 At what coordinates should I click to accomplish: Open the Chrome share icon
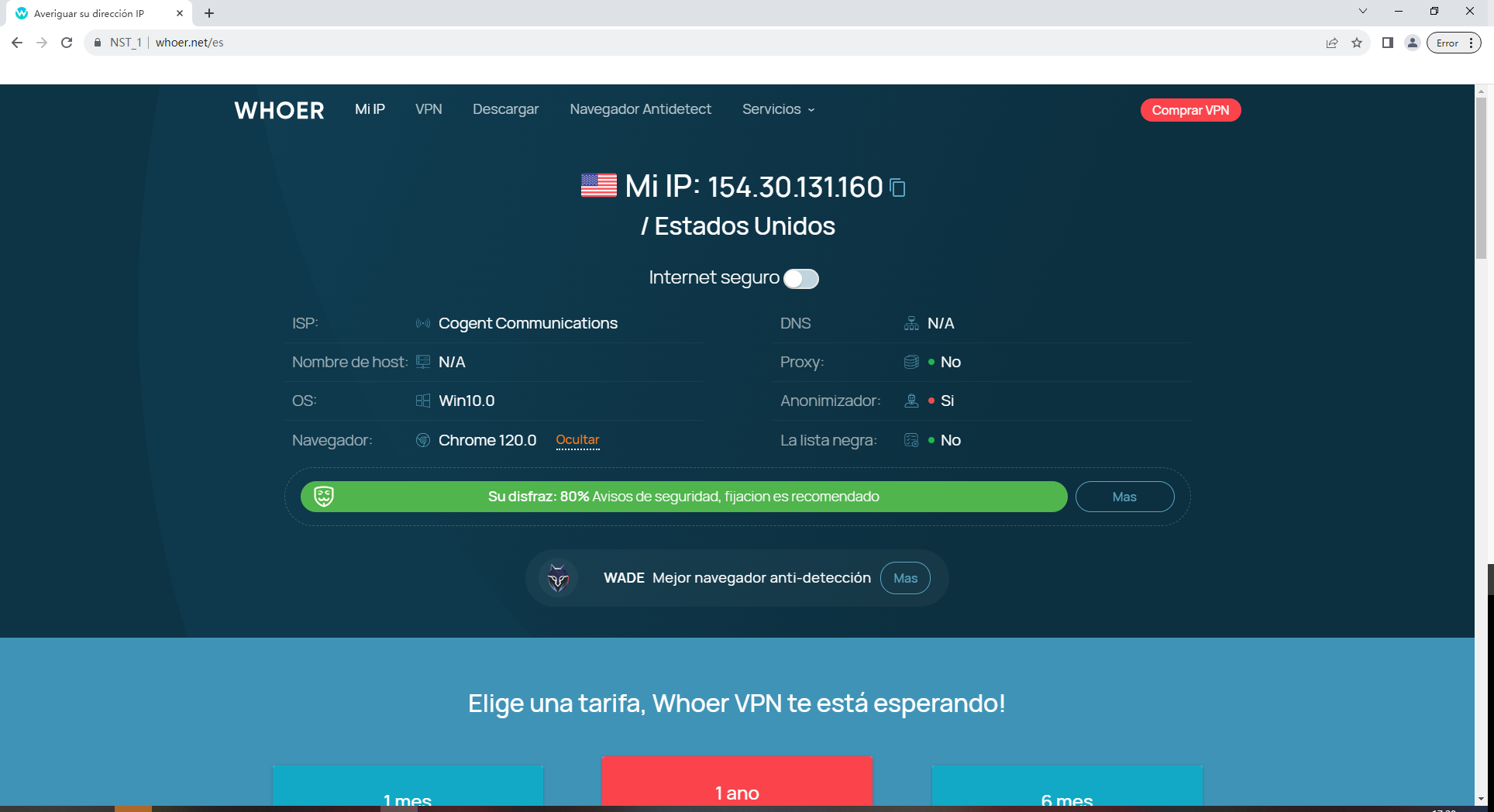pos(1331,43)
